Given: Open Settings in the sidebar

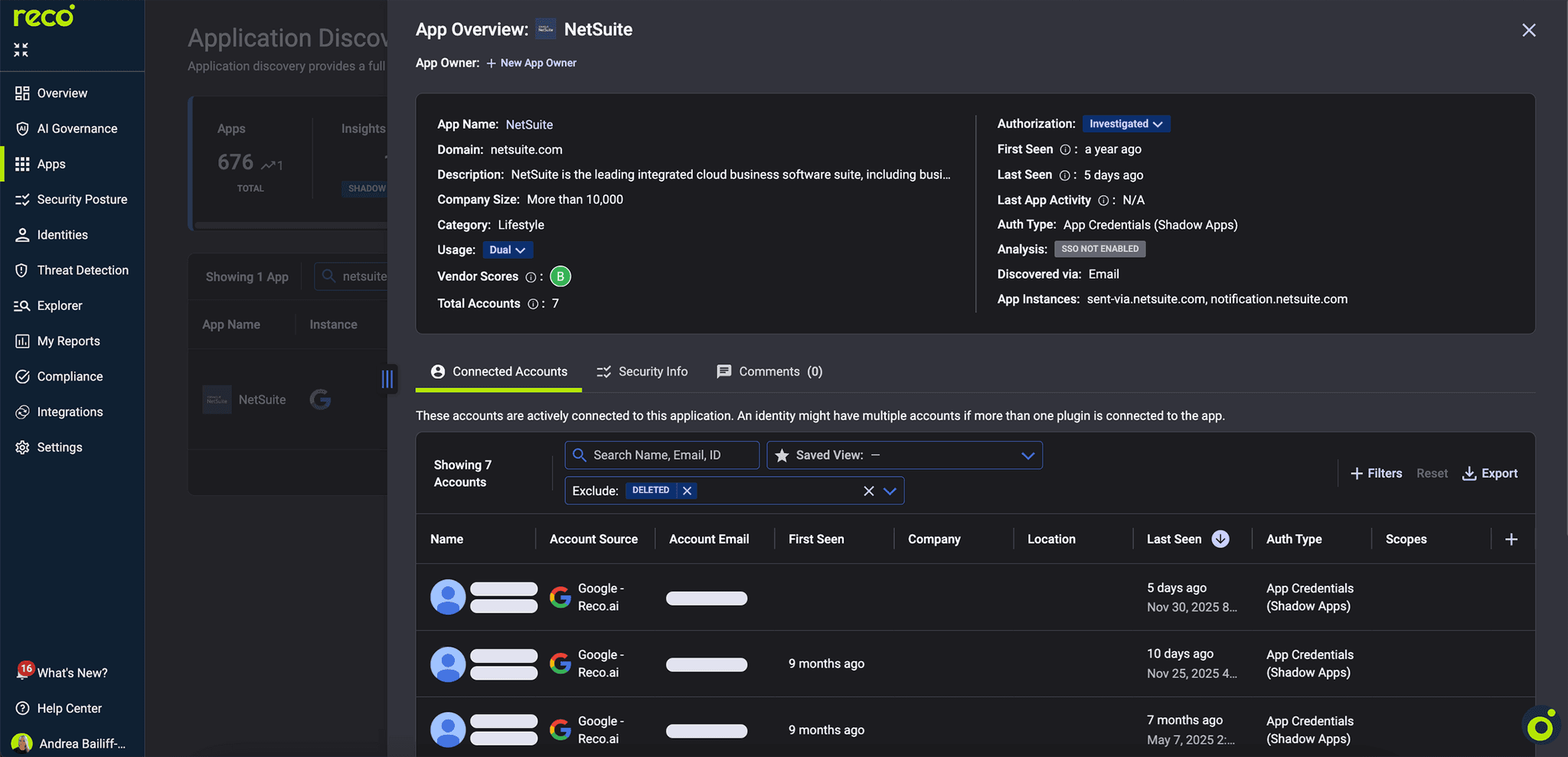Looking at the screenshot, I should [x=60, y=447].
